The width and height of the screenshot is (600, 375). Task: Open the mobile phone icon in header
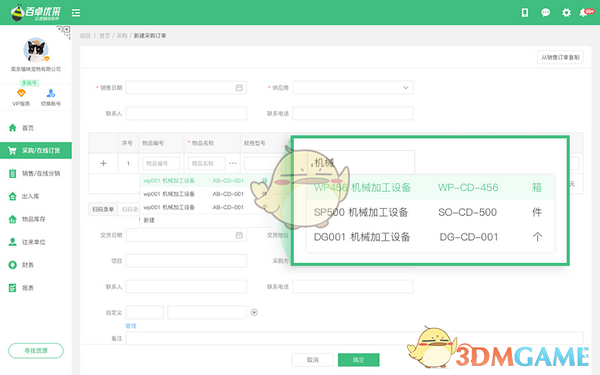(525, 13)
